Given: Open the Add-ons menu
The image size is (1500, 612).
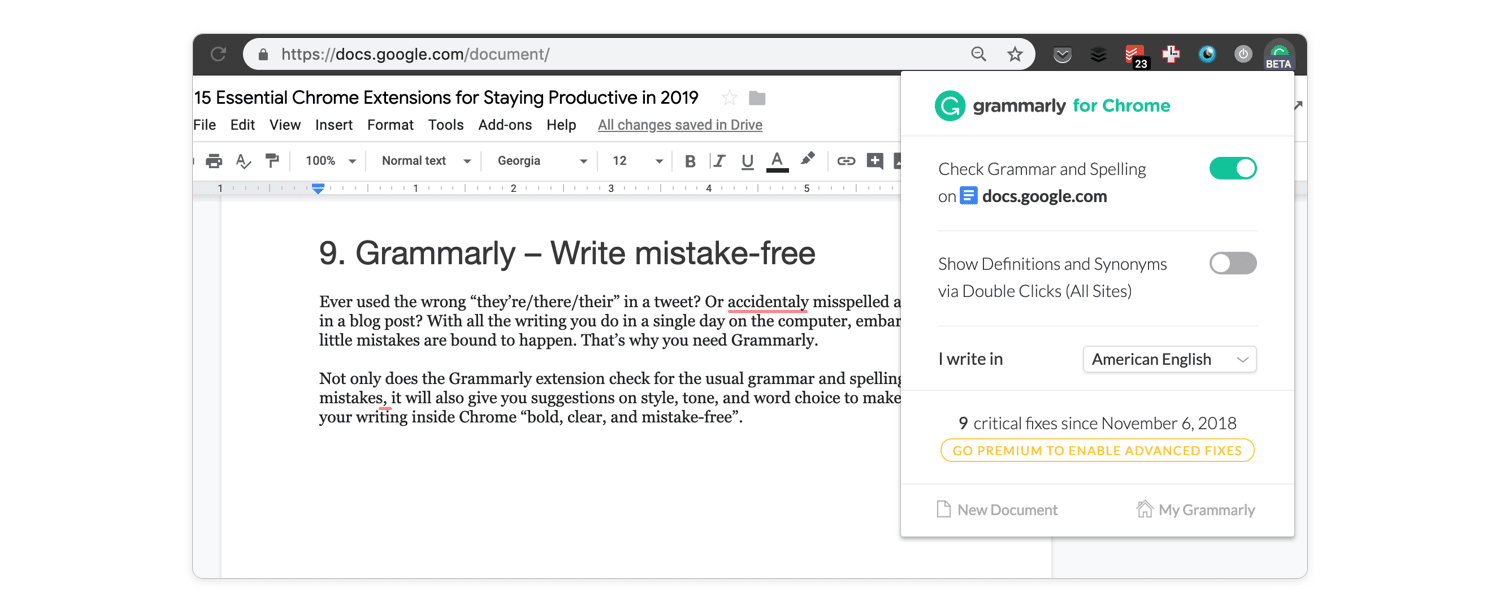Looking at the screenshot, I should (x=505, y=124).
